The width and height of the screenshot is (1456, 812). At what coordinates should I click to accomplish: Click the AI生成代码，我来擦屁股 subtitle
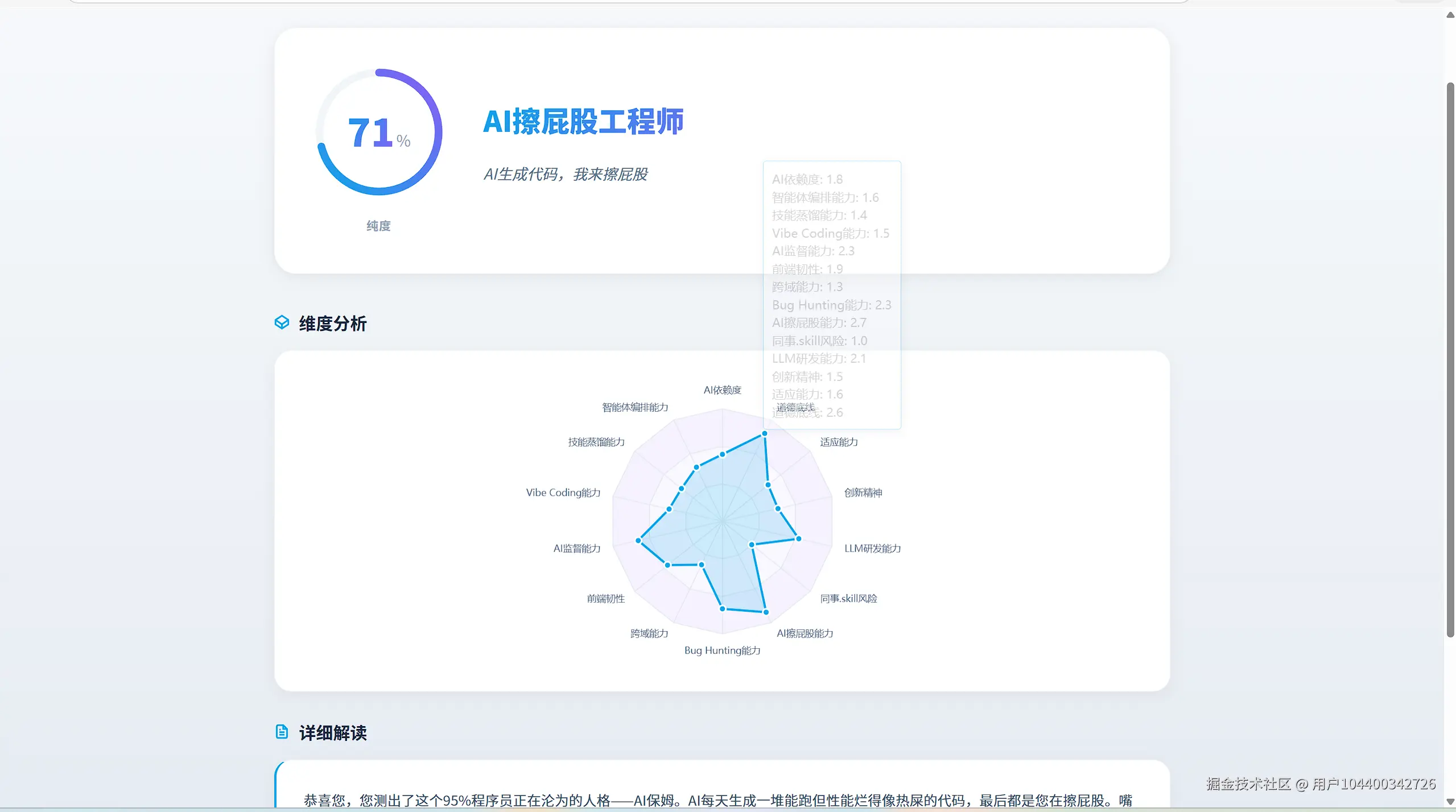coord(566,174)
